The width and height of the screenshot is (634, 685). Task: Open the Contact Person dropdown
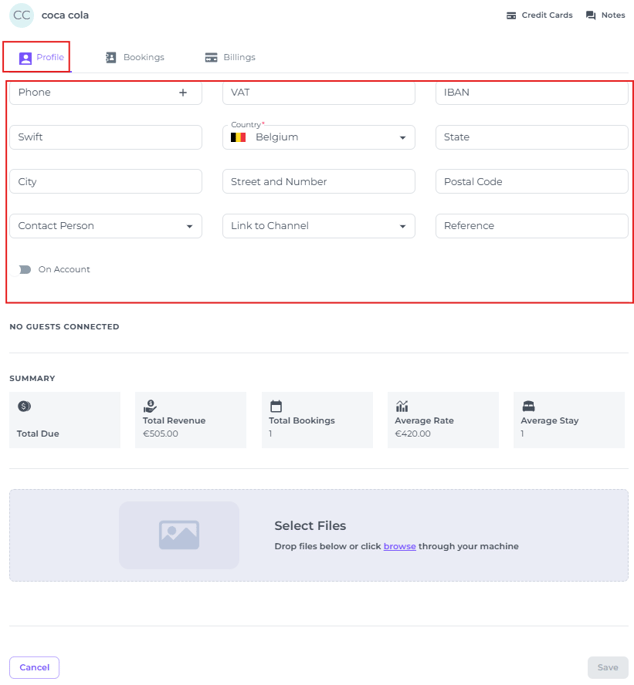(x=106, y=226)
